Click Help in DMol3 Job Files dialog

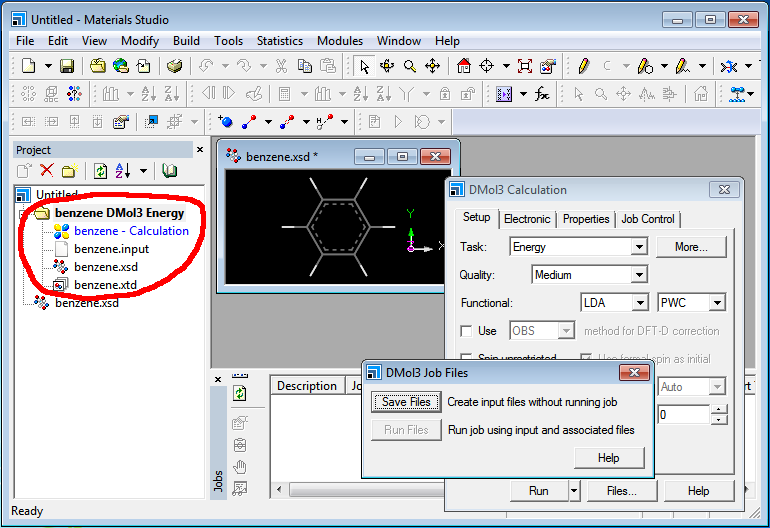609,458
